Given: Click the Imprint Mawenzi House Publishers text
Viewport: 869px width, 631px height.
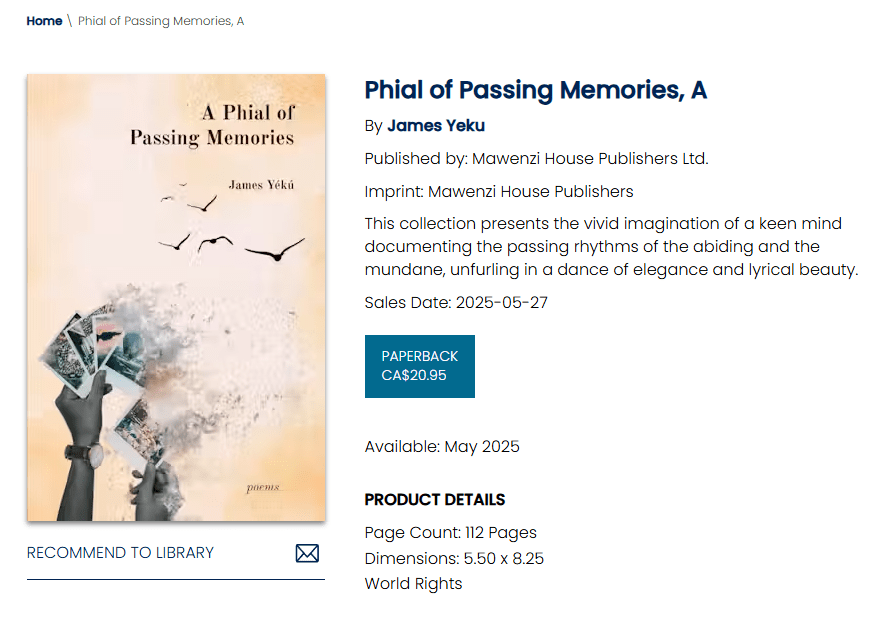Looking at the screenshot, I should pos(498,191).
